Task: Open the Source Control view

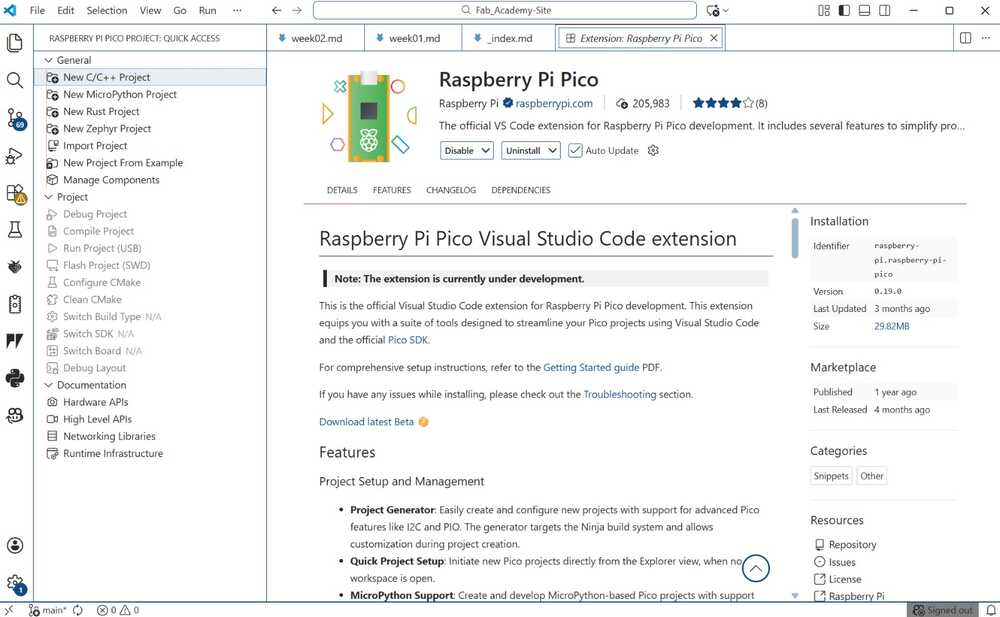Action: point(14,120)
